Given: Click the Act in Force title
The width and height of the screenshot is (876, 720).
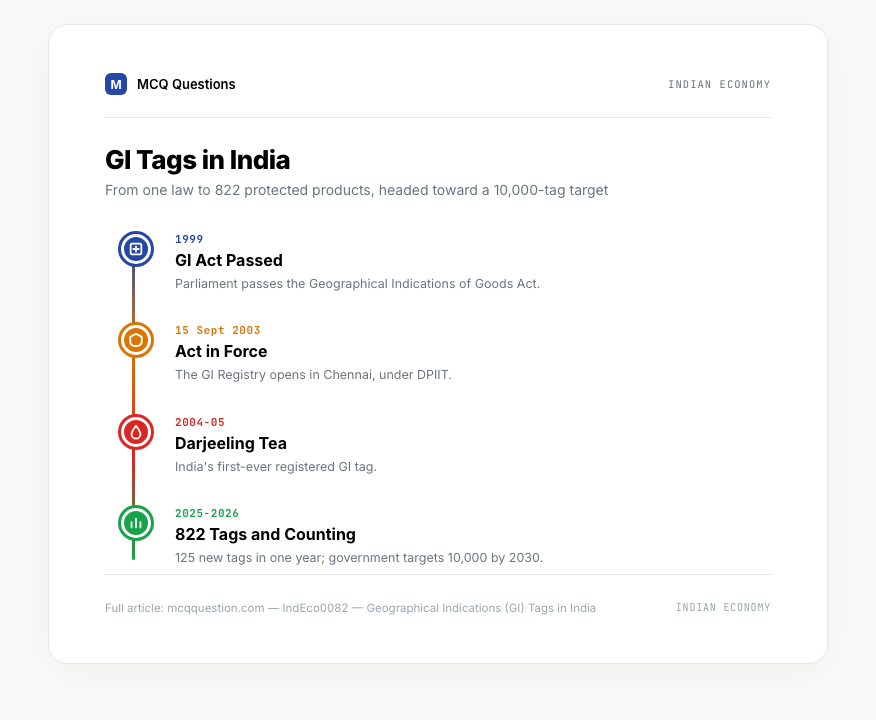Looking at the screenshot, I should coord(221,351).
